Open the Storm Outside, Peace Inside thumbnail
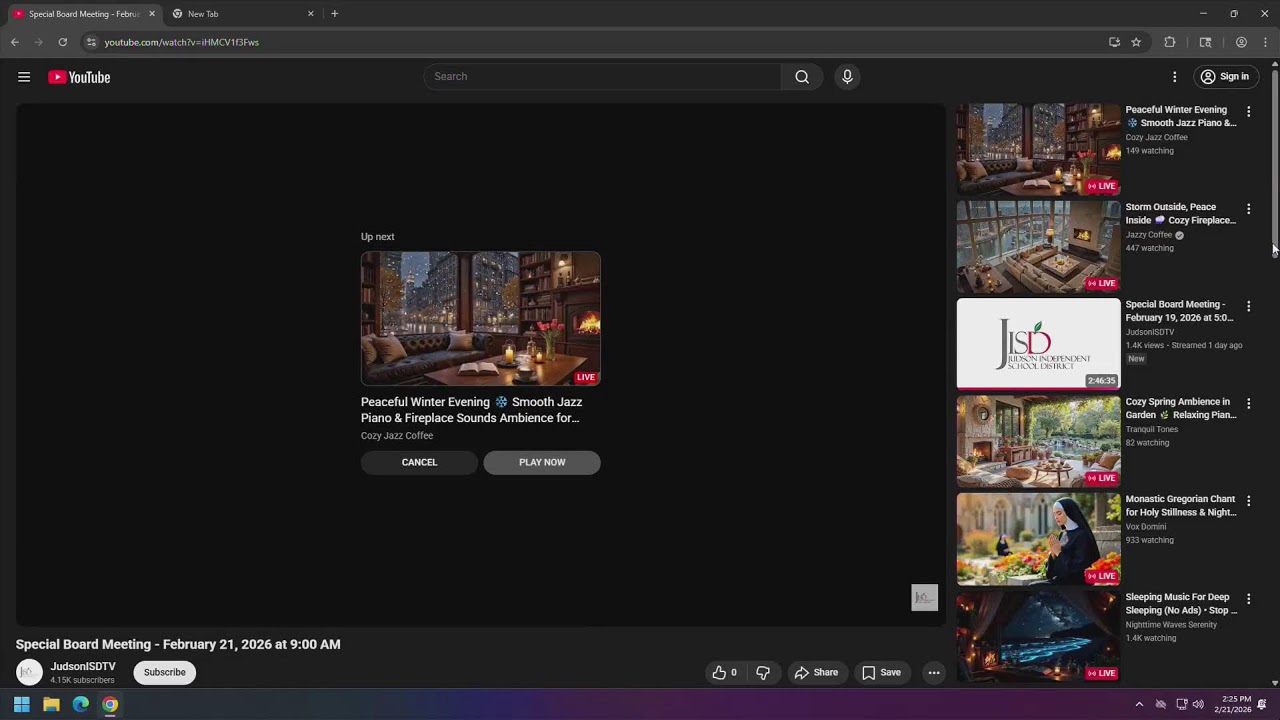This screenshot has height=720, width=1280. click(x=1039, y=247)
